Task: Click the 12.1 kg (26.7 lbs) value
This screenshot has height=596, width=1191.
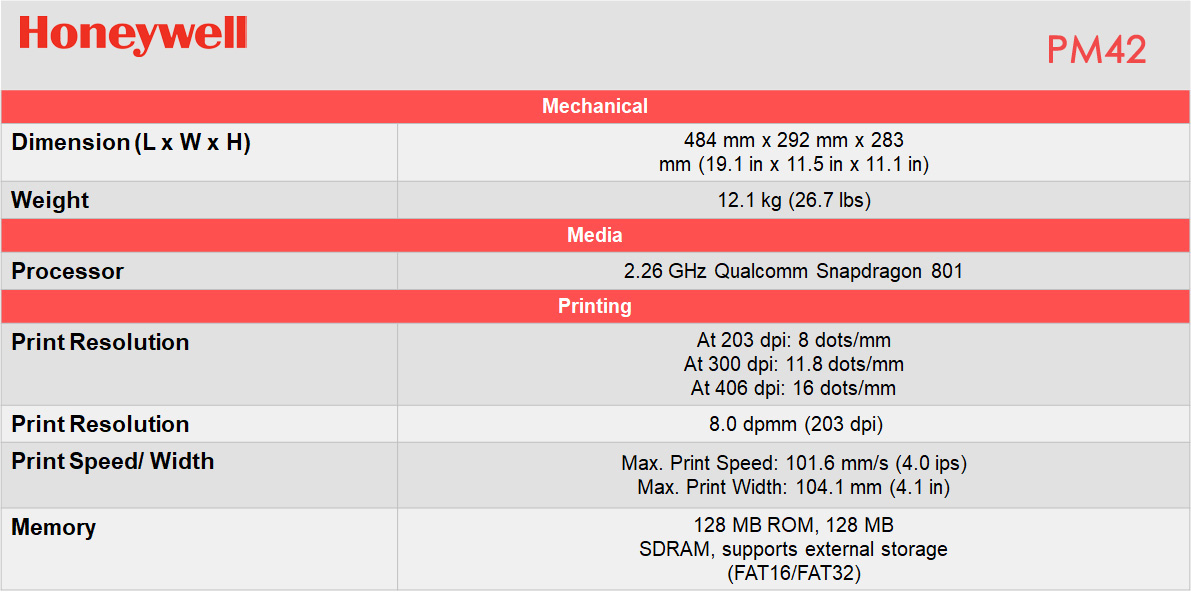Action: (x=794, y=200)
